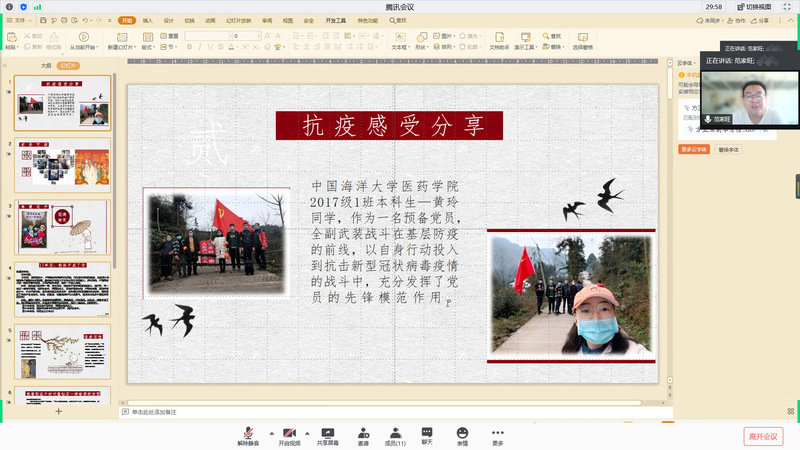800x450 pixels.
Task: Open the members list icon
Action: 395,433
